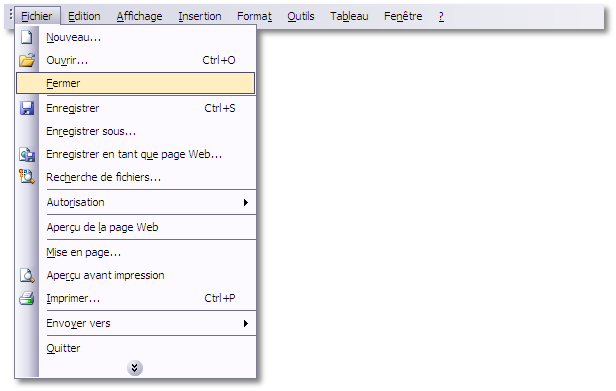616x391 pixels.
Task: Choose Enregistrer sous... entry
Action: click(136, 131)
